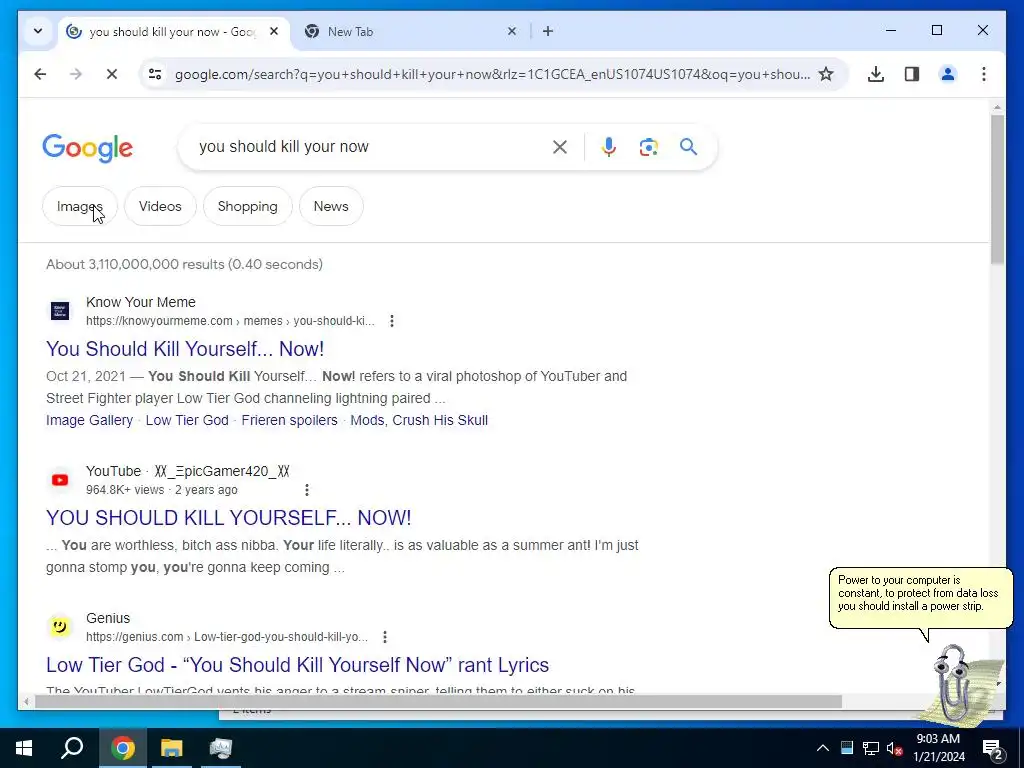Screen dimensions: 1024x768
Task: Open the Frieren spoilers sitelink
Action: pyautogui.click(x=289, y=420)
